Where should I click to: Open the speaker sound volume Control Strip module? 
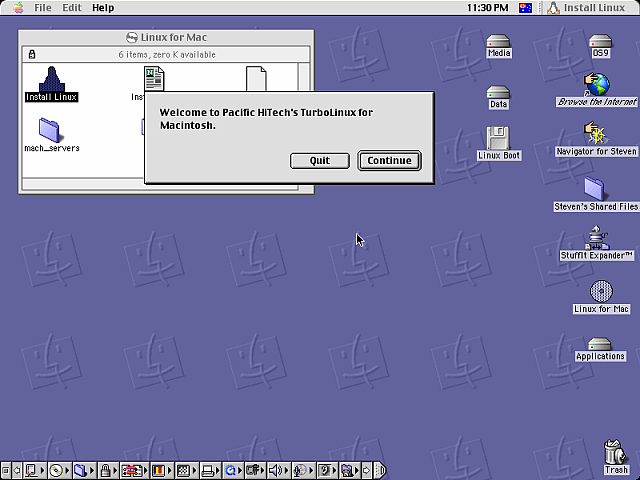coord(279,471)
